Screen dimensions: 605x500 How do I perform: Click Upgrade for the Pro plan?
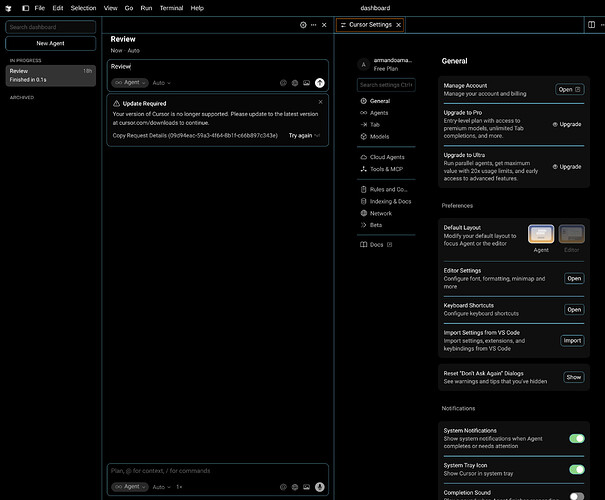pos(567,124)
